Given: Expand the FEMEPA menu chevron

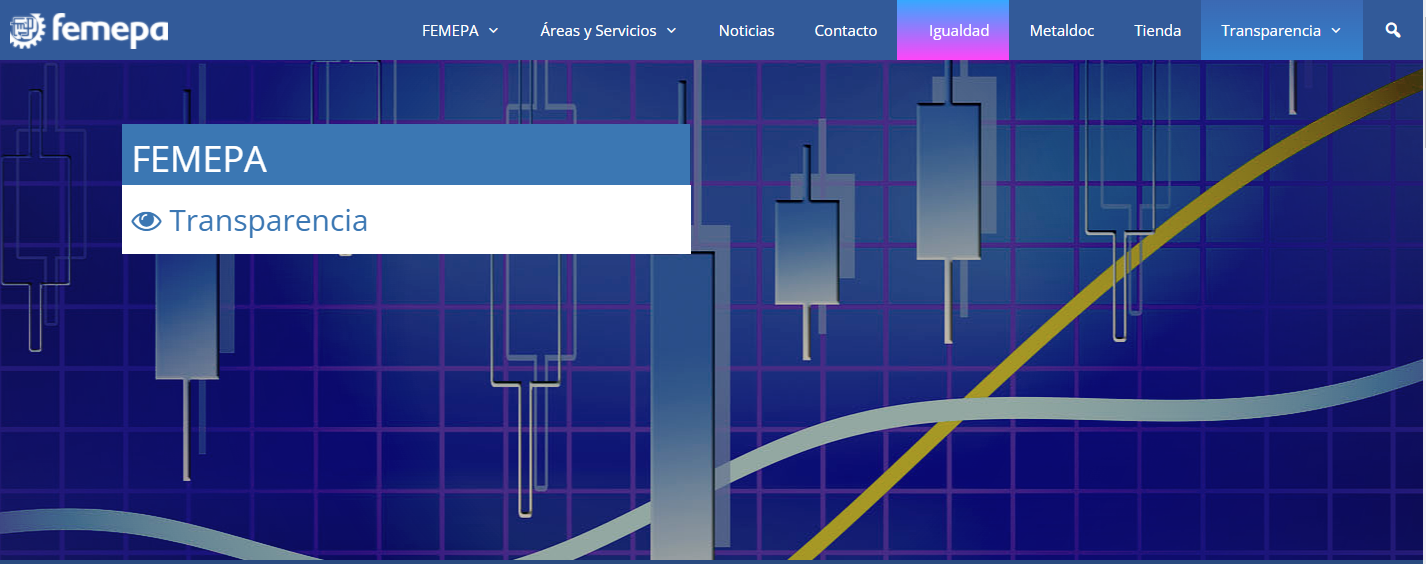Looking at the screenshot, I should [493, 31].
